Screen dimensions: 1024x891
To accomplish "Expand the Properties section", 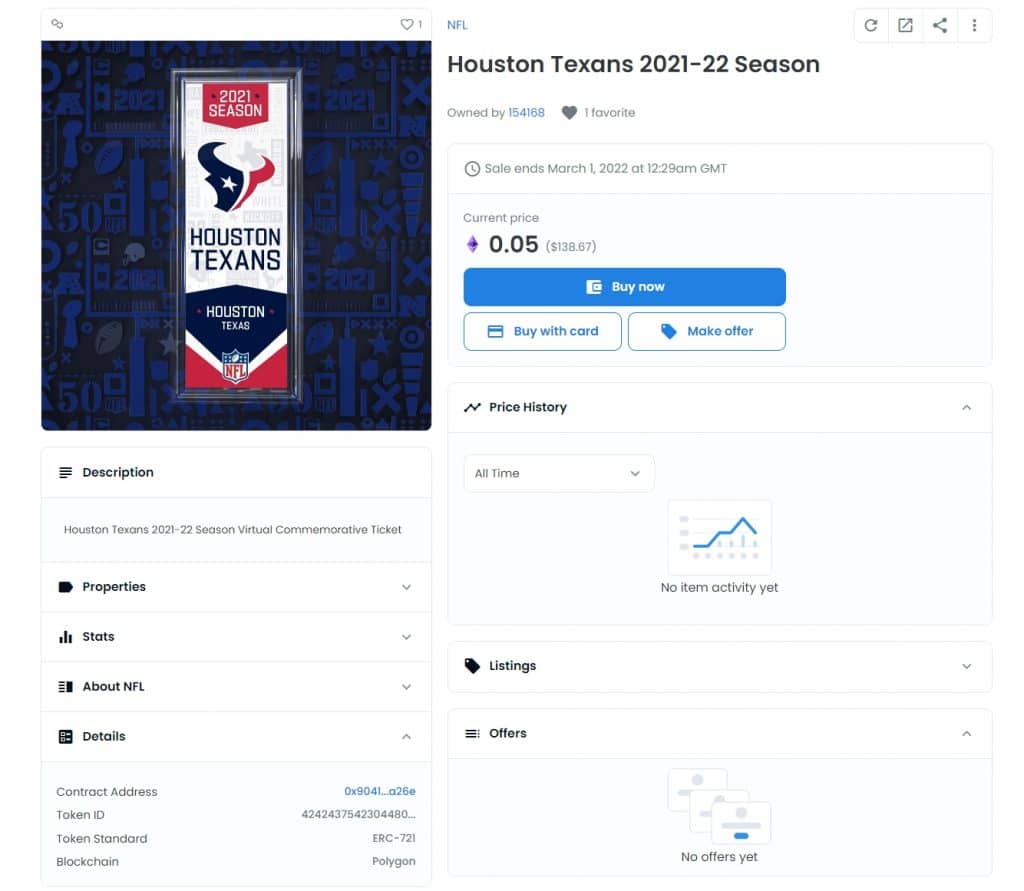I will point(236,587).
